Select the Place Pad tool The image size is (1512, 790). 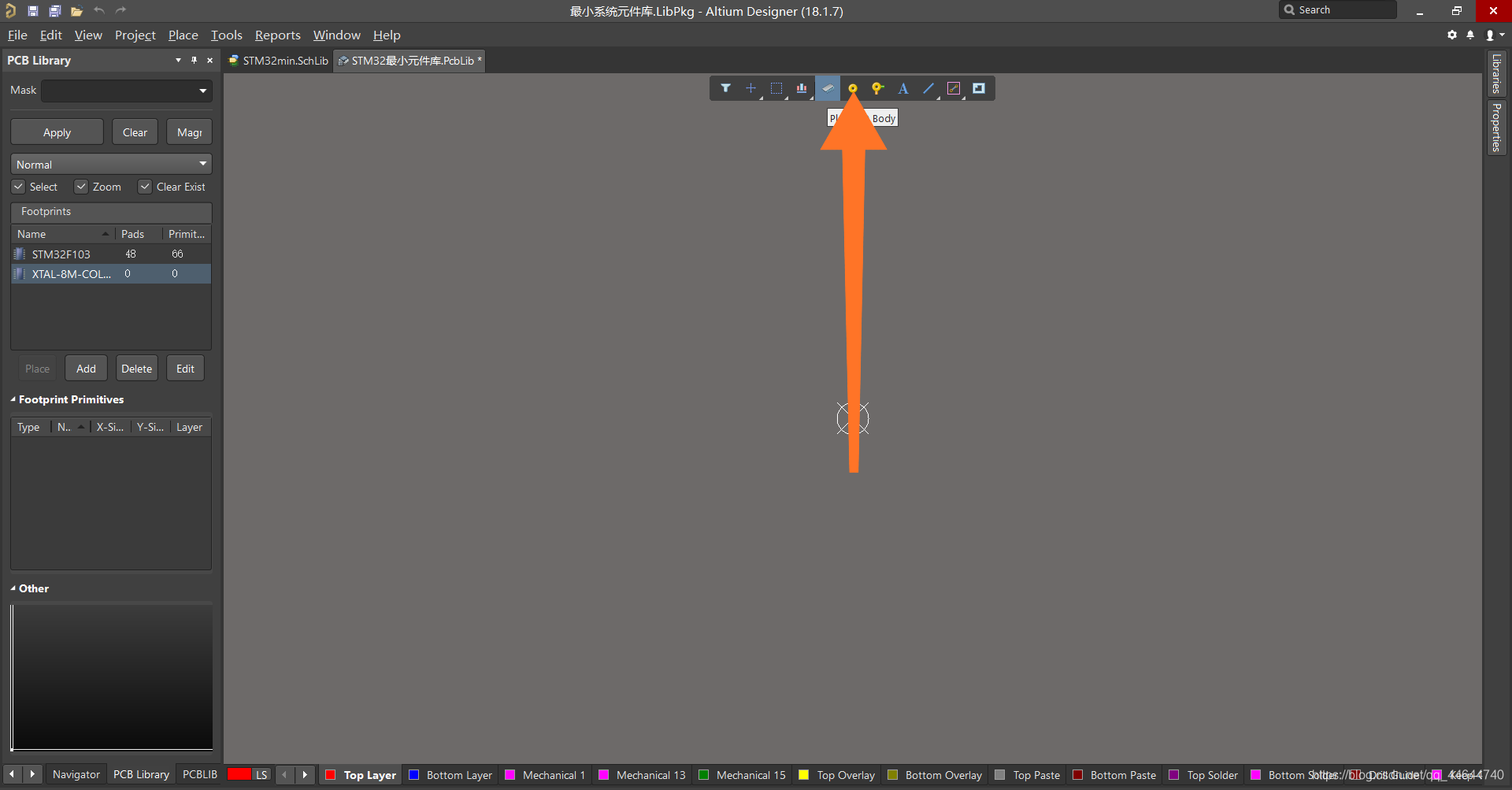pos(852,88)
